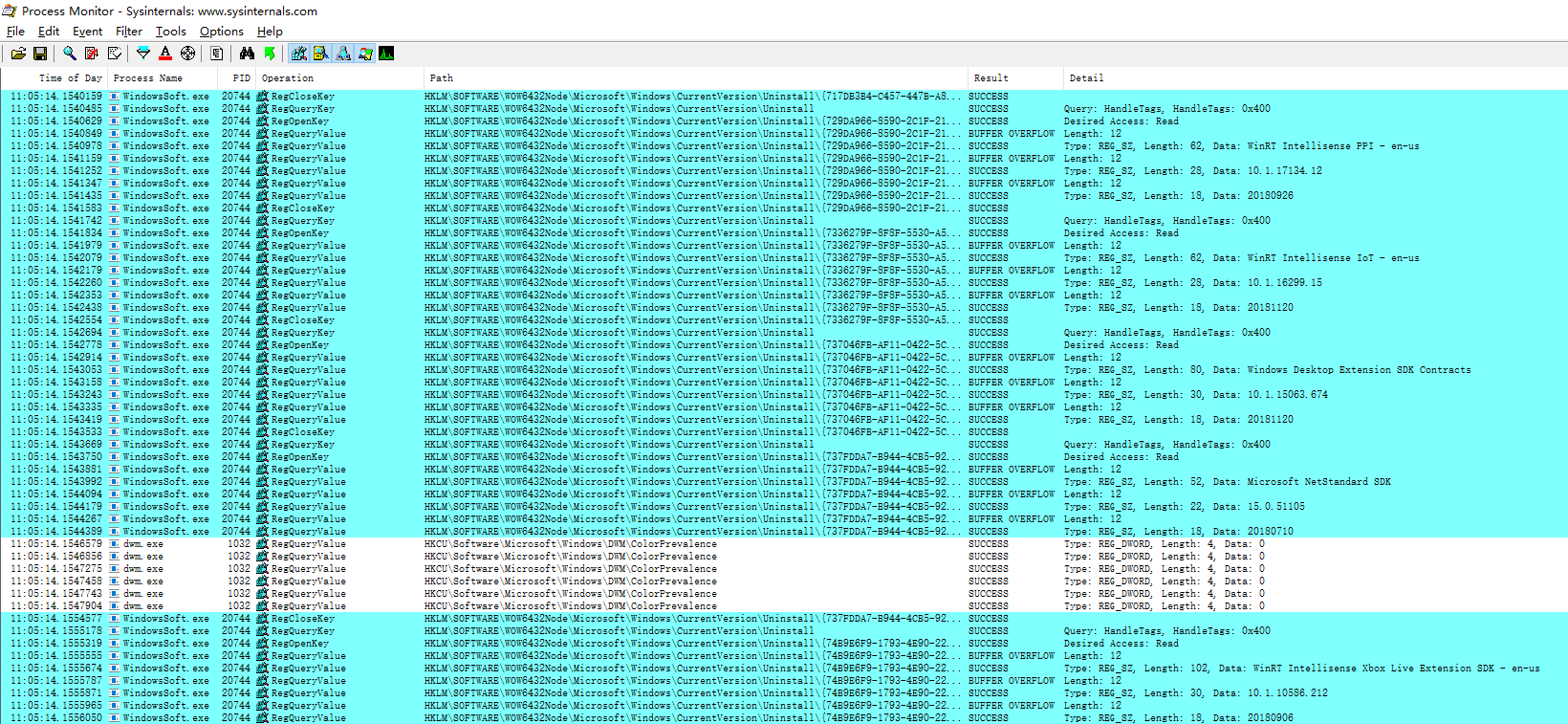Image resolution: width=1568 pixels, height=724 pixels.
Task: Click the Process Monitor title bar icon
Action: (x=10, y=11)
